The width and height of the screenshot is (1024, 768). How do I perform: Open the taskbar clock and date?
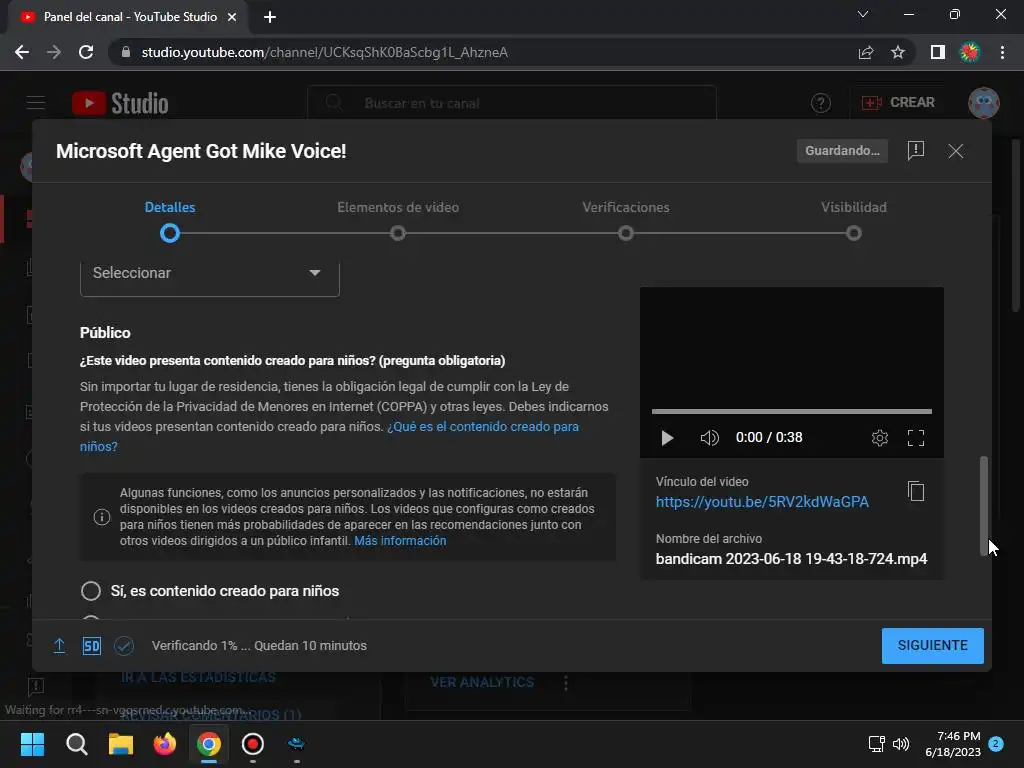[953, 744]
